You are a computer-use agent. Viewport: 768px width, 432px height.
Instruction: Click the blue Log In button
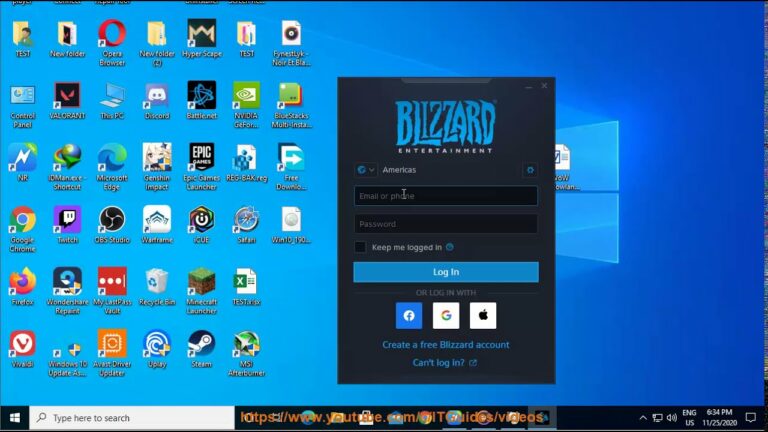tap(446, 272)
